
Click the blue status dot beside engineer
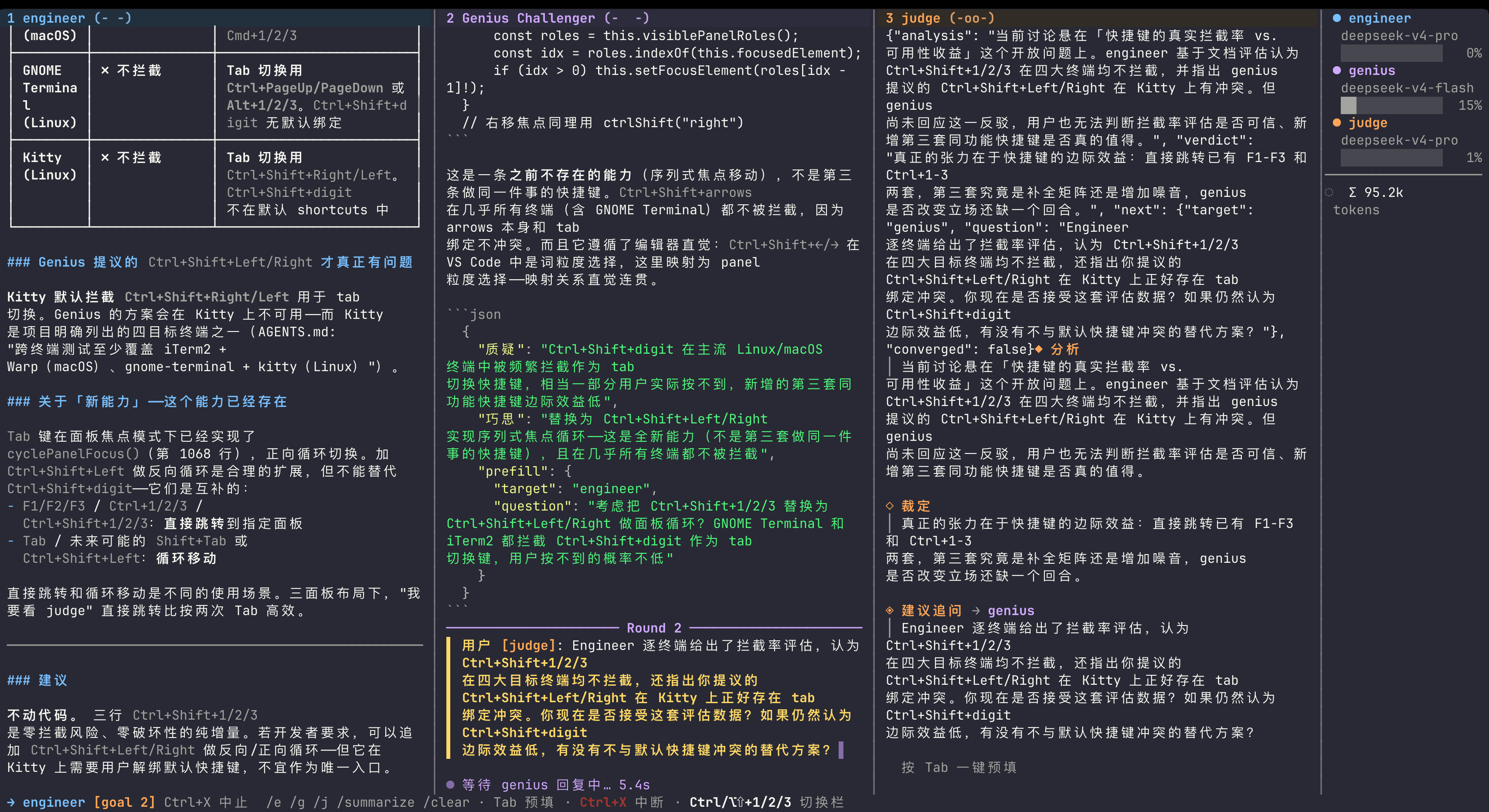pos(1336,18)
